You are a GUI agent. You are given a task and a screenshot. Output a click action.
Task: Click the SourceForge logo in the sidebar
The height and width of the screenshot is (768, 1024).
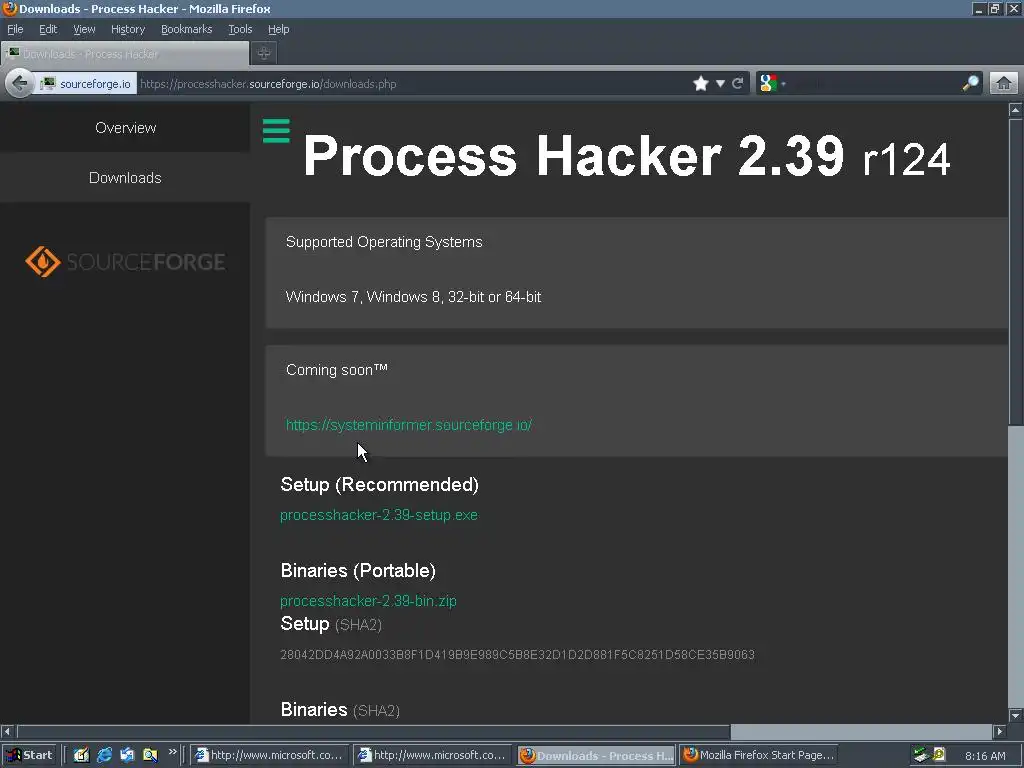[x=125, y=261]
